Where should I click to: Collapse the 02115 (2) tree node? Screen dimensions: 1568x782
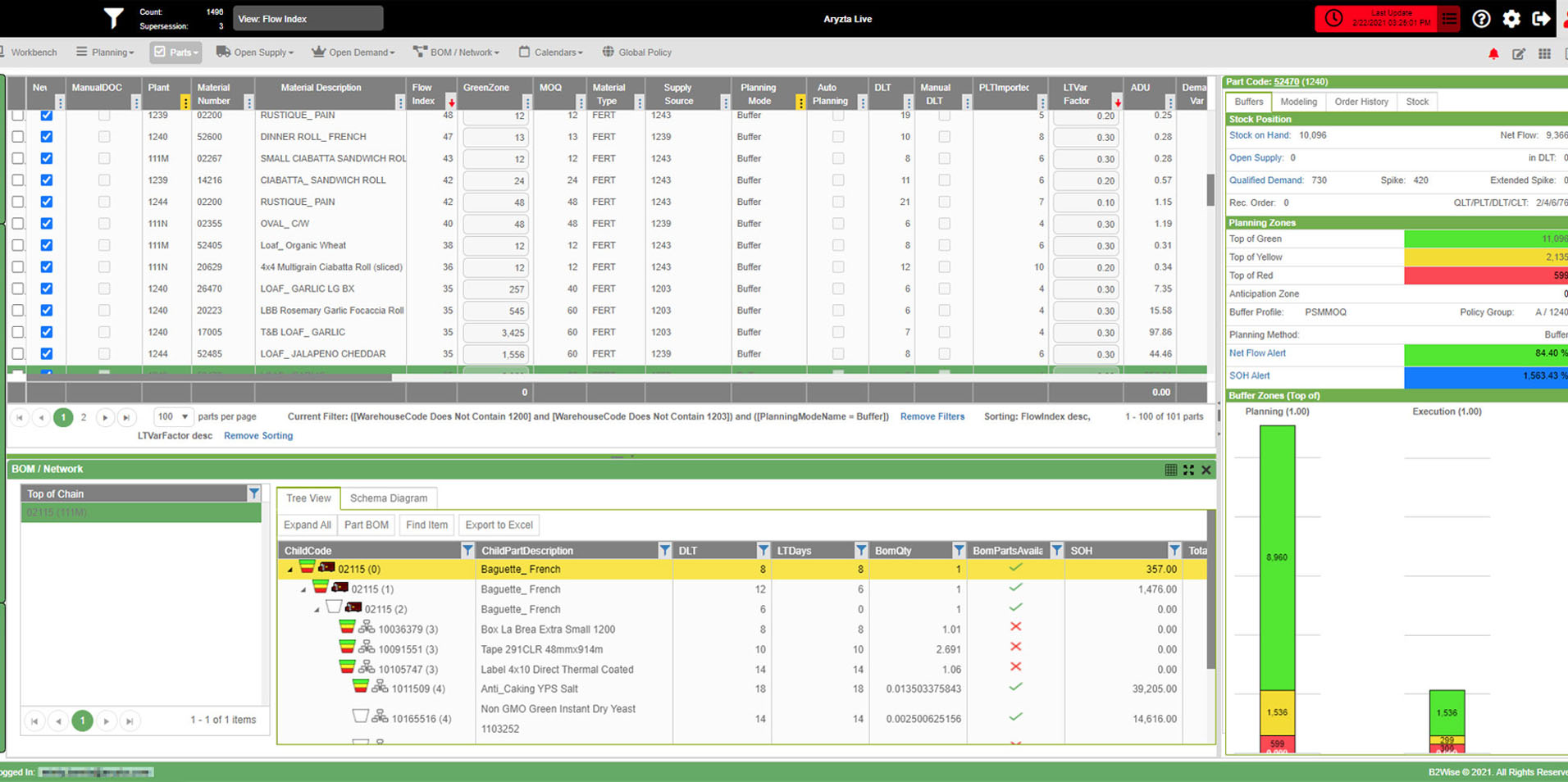[x=317, y=610]
